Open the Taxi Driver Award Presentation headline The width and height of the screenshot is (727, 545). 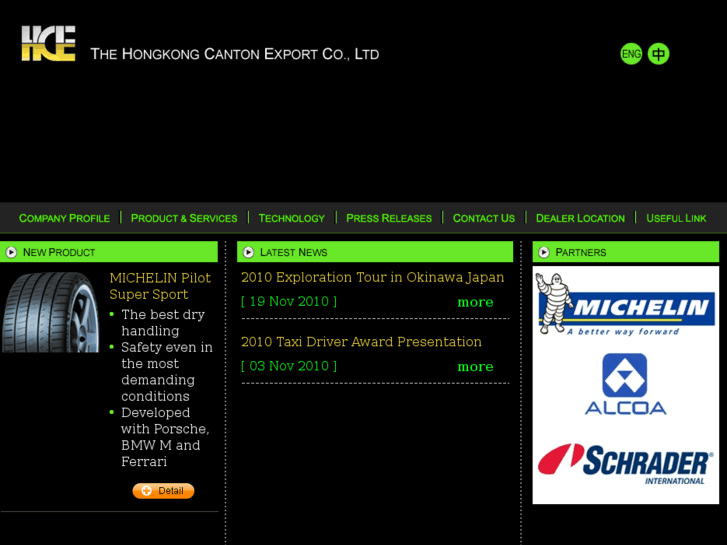(361, 342)
